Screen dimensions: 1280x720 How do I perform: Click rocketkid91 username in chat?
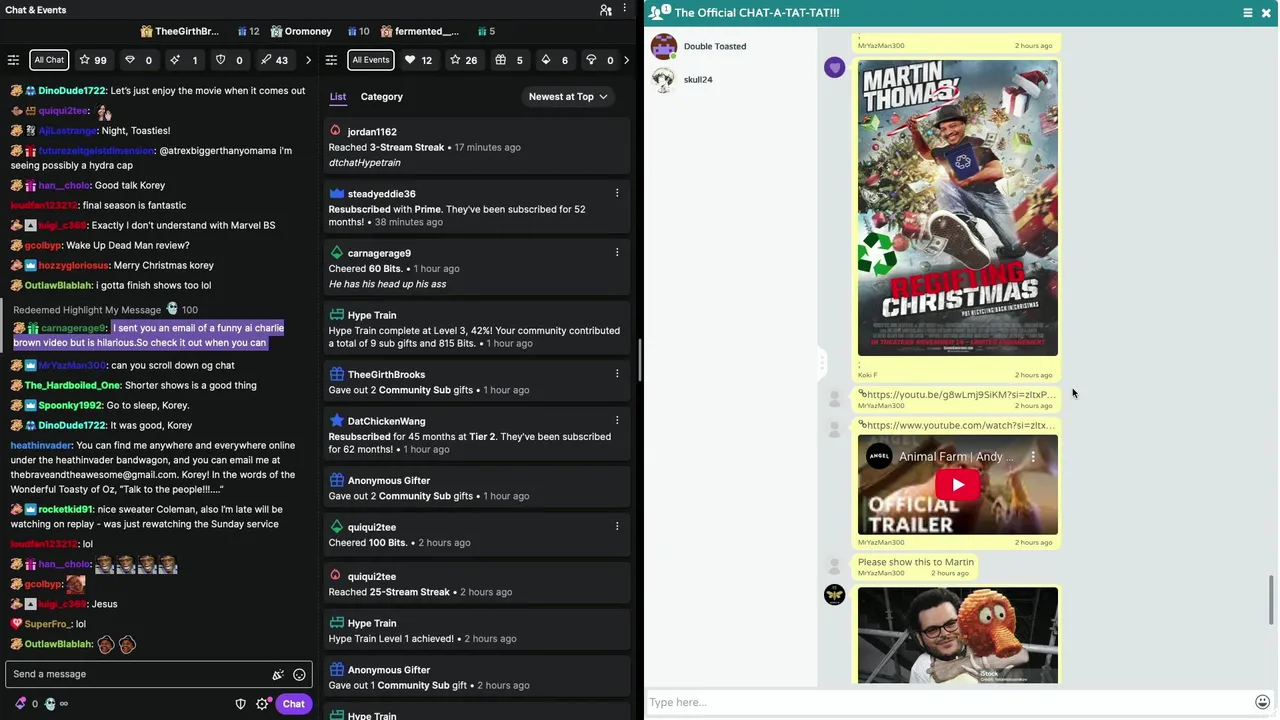coord(65,510)
